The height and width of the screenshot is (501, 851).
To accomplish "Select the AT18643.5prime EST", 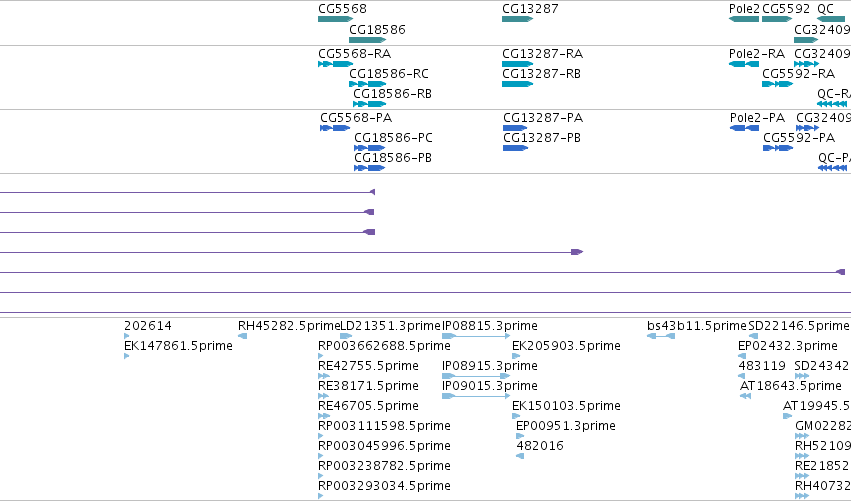I will pos(745,396).
